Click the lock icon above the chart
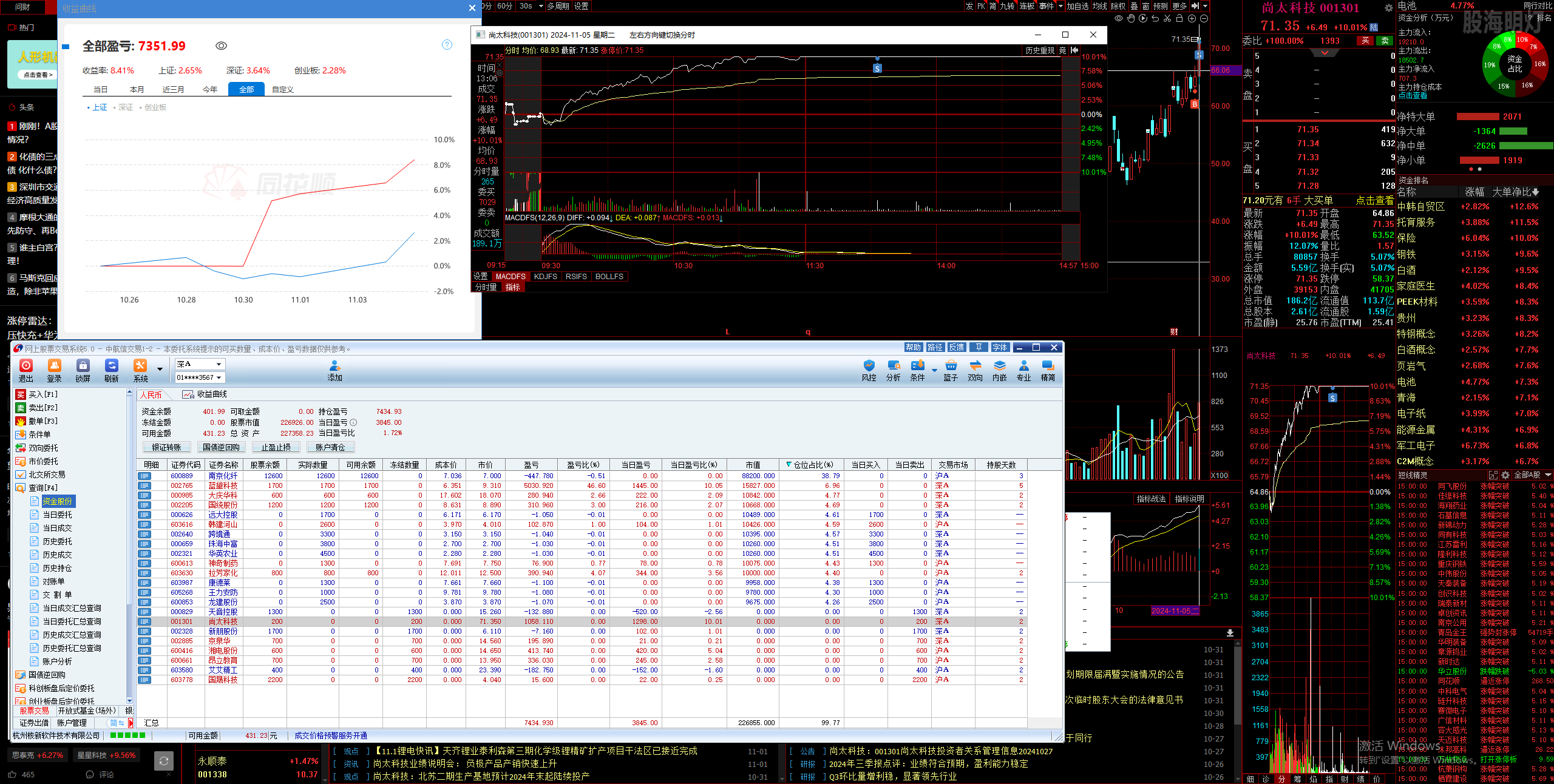Viewport: 1554px width, 784px height. (x=1179, y=19)
